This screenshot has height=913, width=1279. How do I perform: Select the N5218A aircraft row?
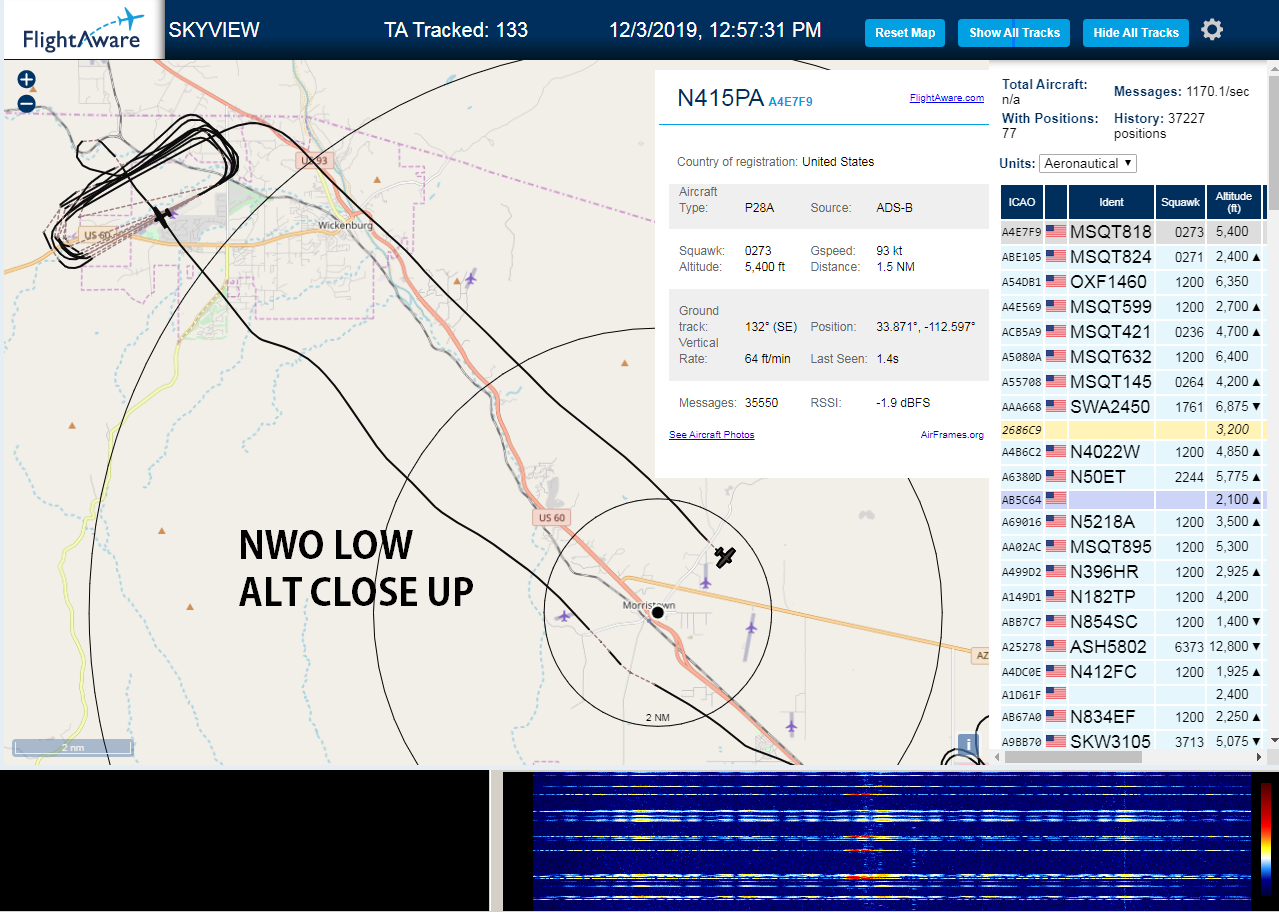pyautogui.click(x=1133, y=522)
